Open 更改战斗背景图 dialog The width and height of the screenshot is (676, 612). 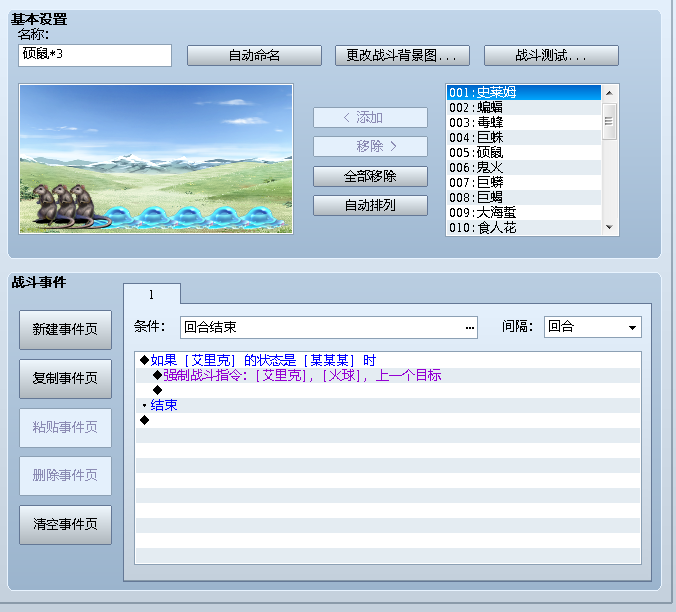[x=402, y=55]
